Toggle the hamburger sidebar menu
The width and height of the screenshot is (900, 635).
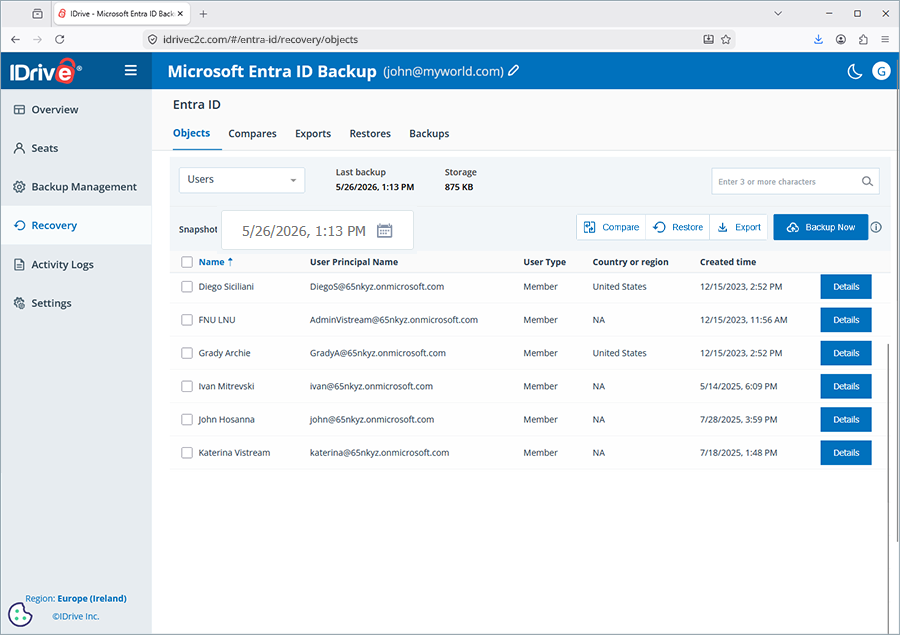click(x=131, y=71)
